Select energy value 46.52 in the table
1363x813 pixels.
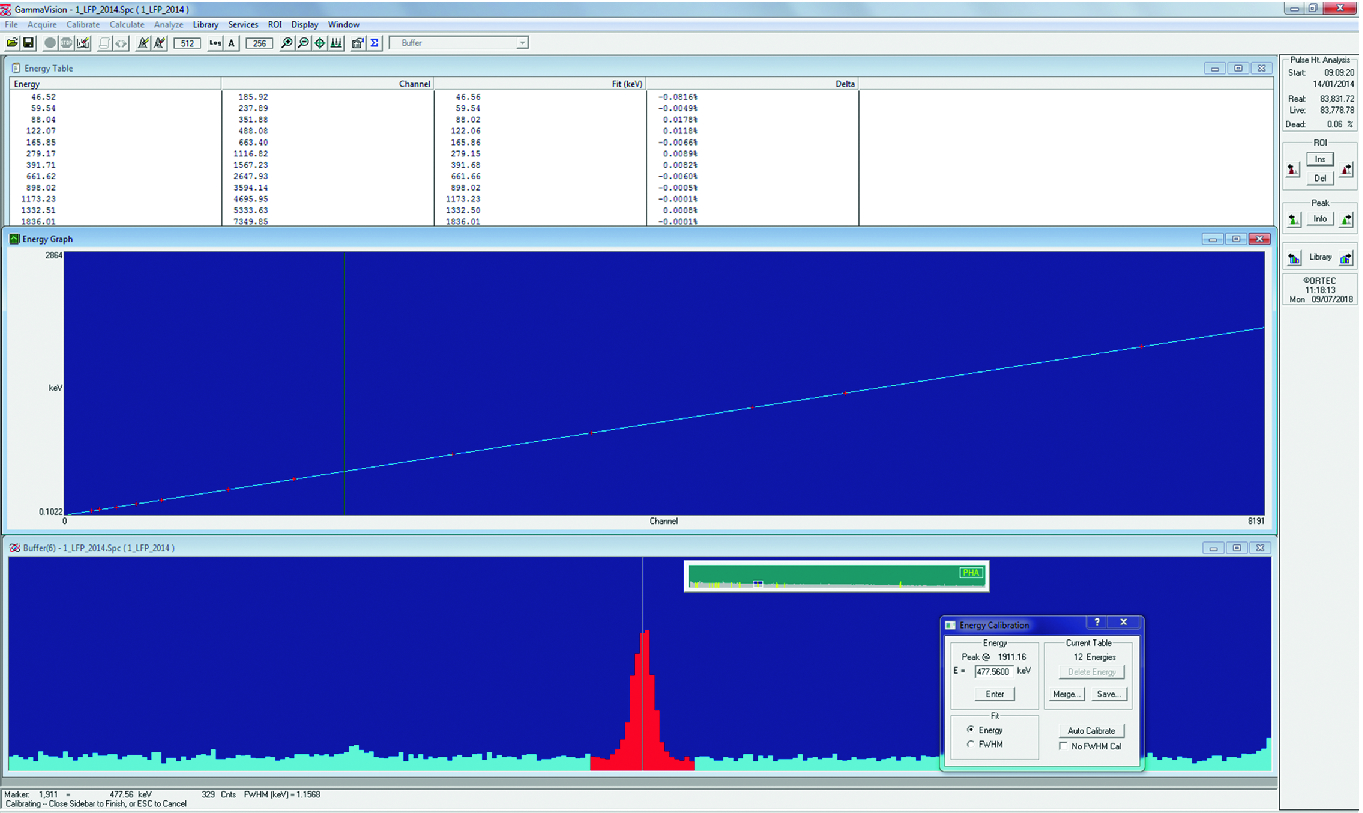click(43, 97)
